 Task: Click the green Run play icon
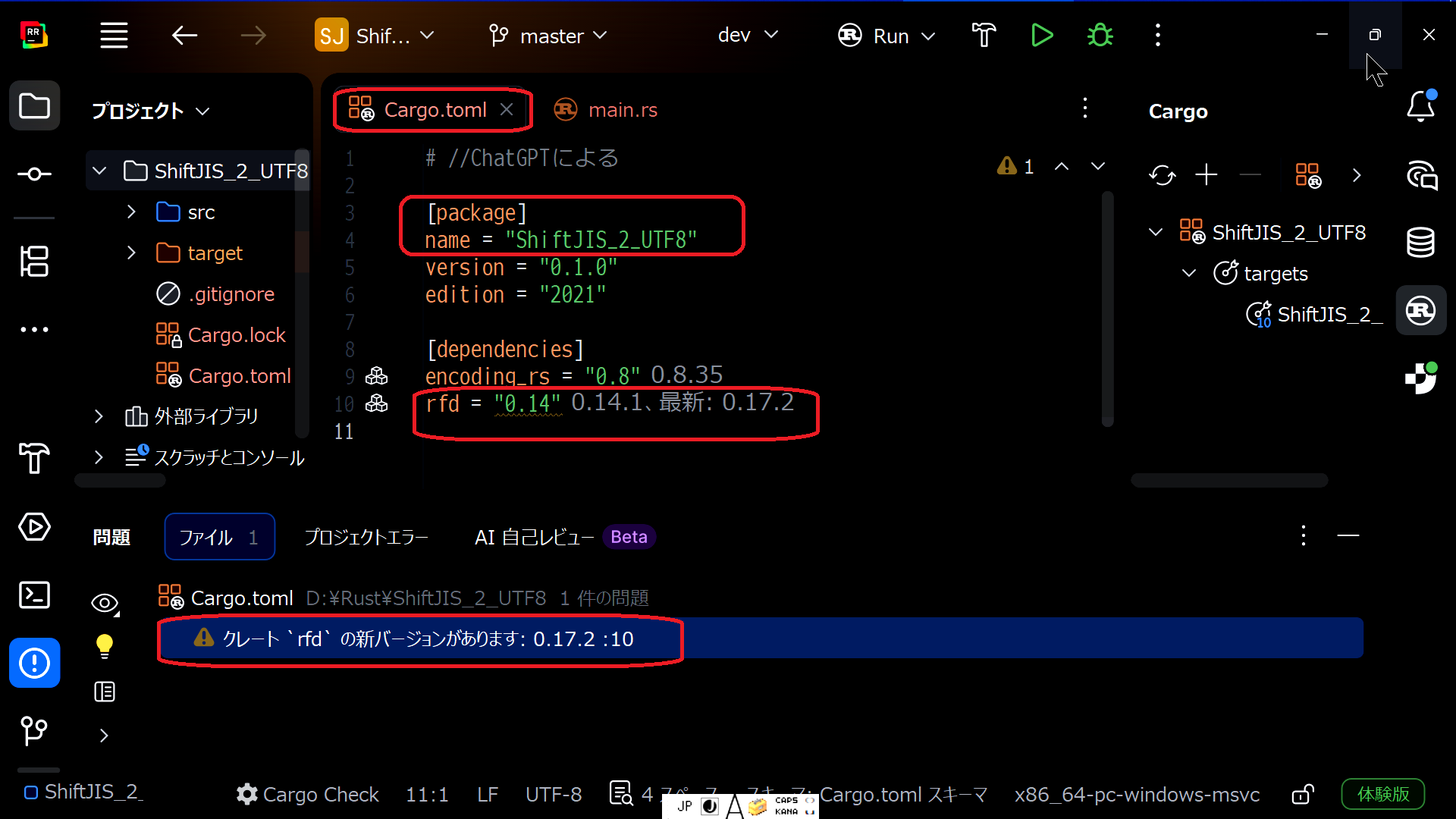point(1042,36)
